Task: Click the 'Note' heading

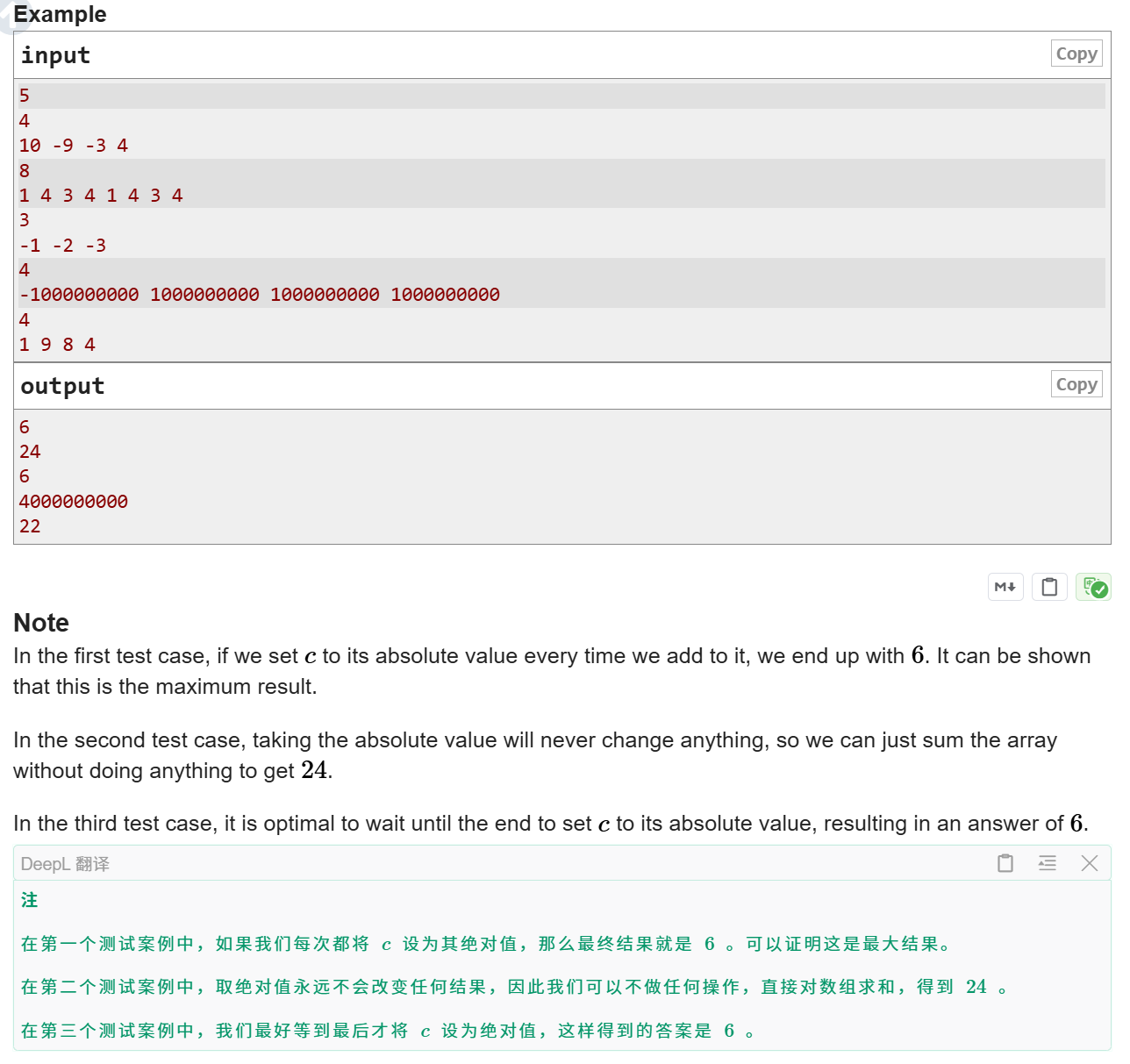Action: pos(41,623)
